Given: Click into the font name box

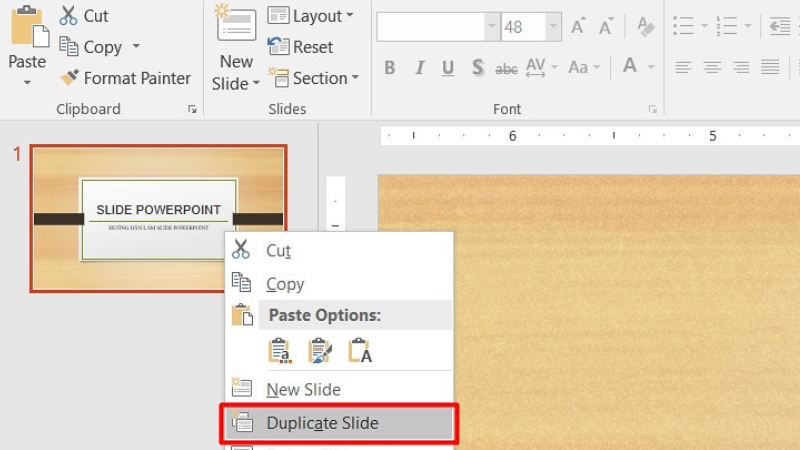Looking at the screenshot, I should pyautogui.click(x=431, y=27).
